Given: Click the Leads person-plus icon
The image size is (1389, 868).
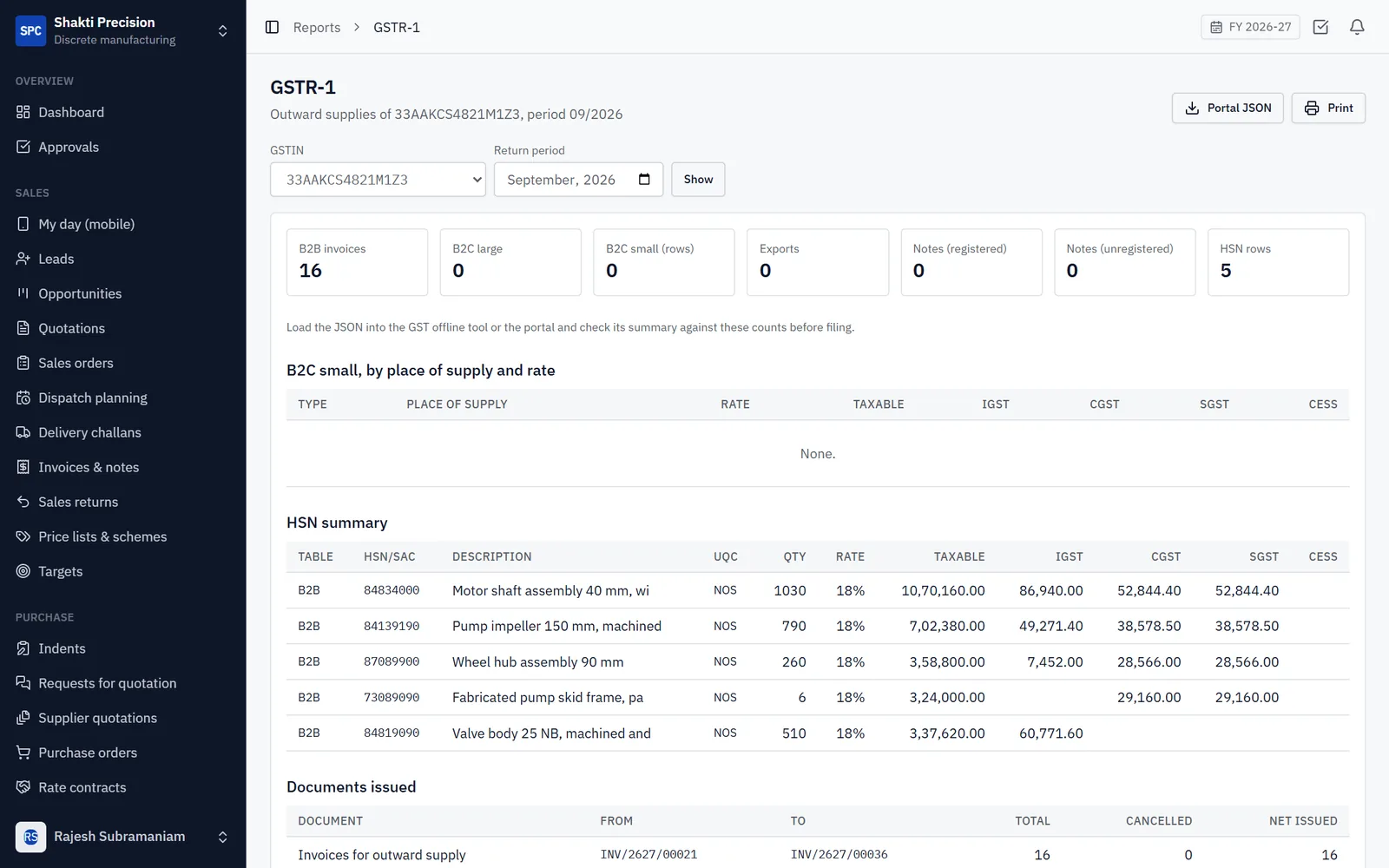Looking at the screenshot, I should [x=23, y=259].
